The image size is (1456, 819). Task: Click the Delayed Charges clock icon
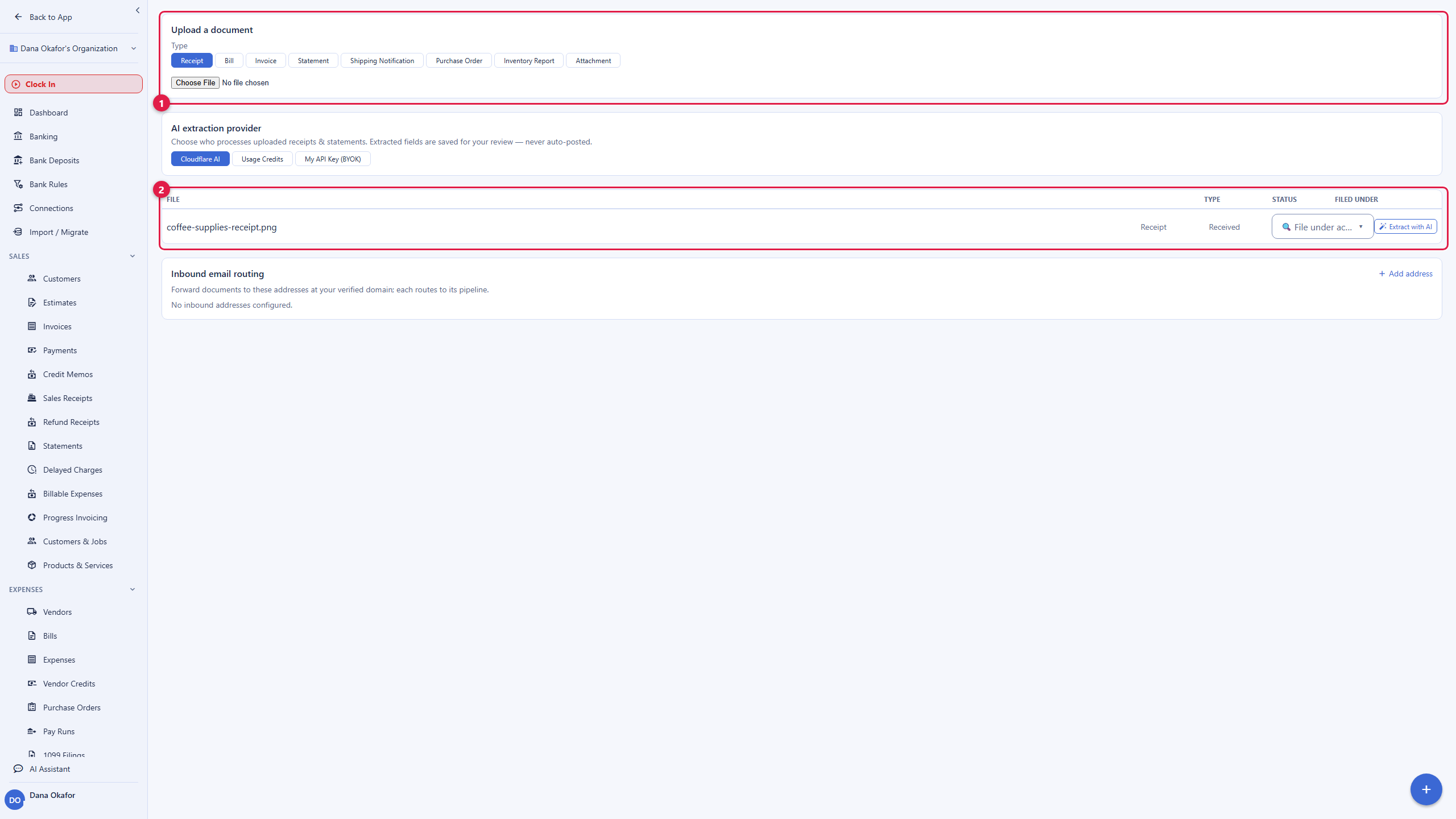pyautogui.click(x=32, y=470)
